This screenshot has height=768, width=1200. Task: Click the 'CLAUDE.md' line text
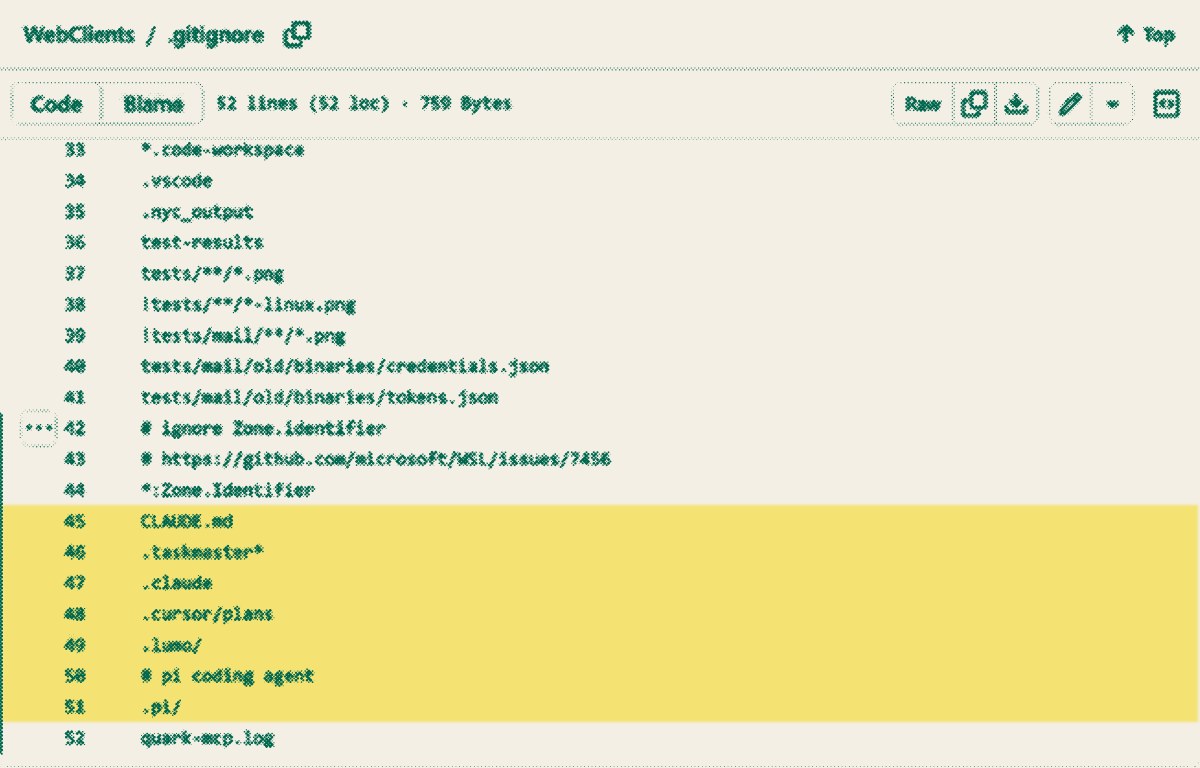click(x=187, y=521)
